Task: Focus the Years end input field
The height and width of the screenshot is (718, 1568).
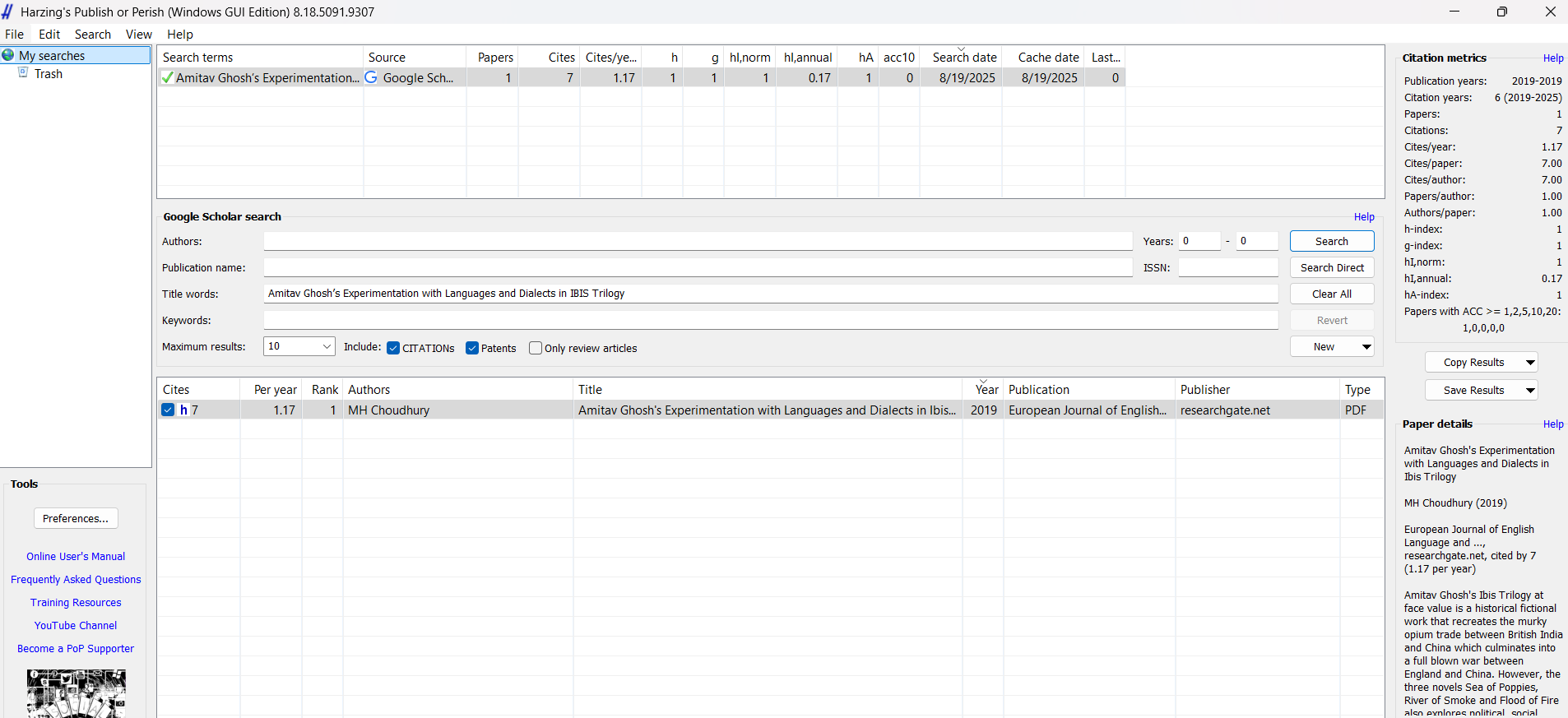Action: coord(1257,241)
